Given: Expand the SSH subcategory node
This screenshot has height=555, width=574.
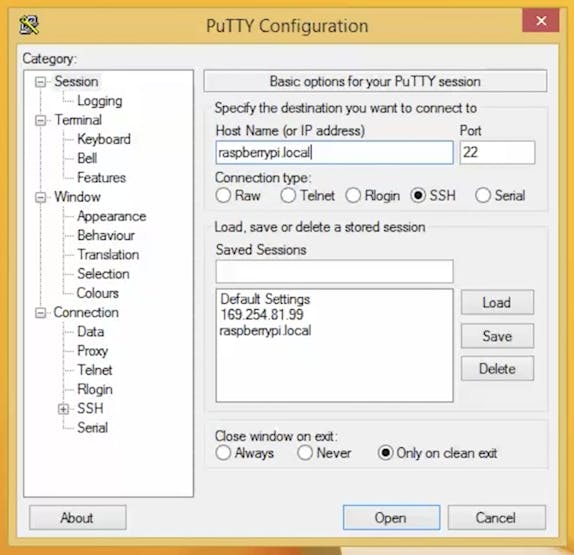Looking at the screenshot, I should click(x=63, y=409).
